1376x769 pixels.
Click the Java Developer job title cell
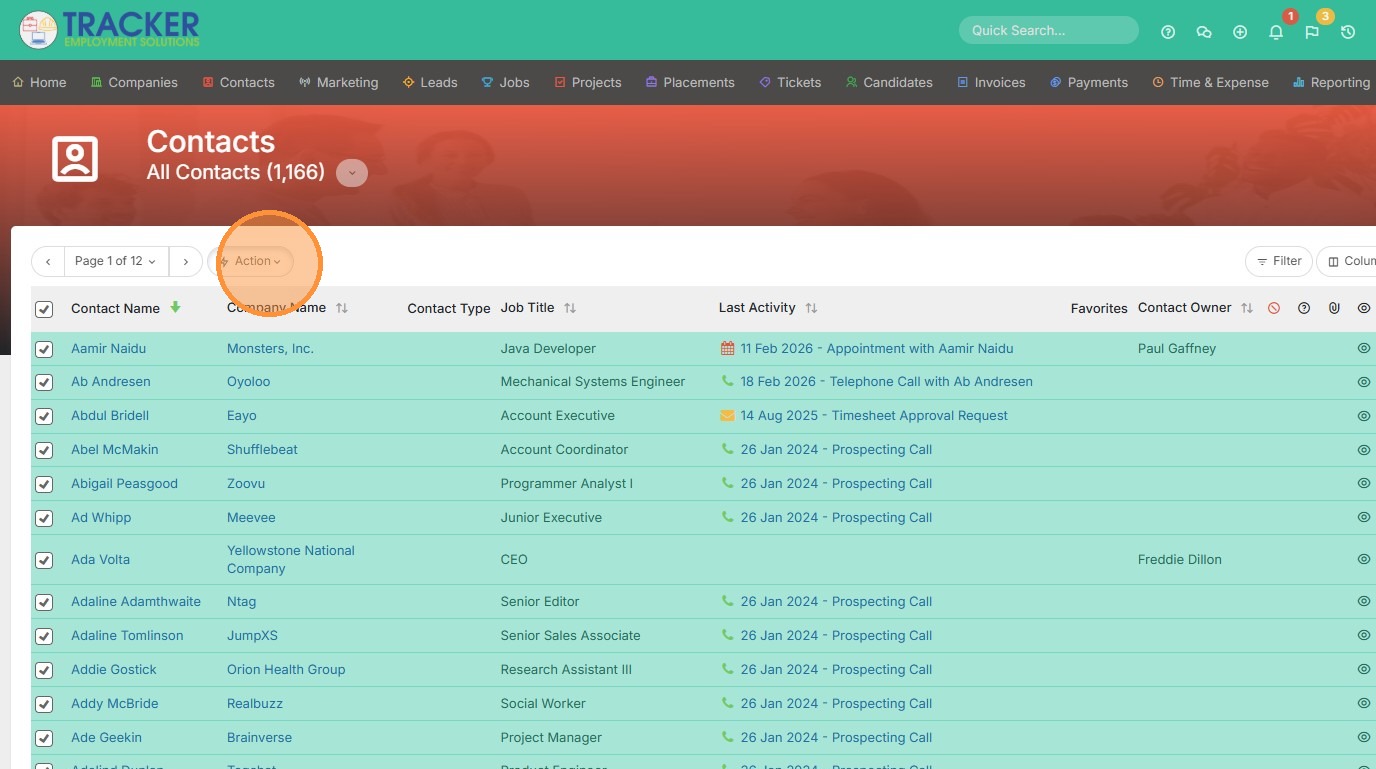tap(548, 349)
